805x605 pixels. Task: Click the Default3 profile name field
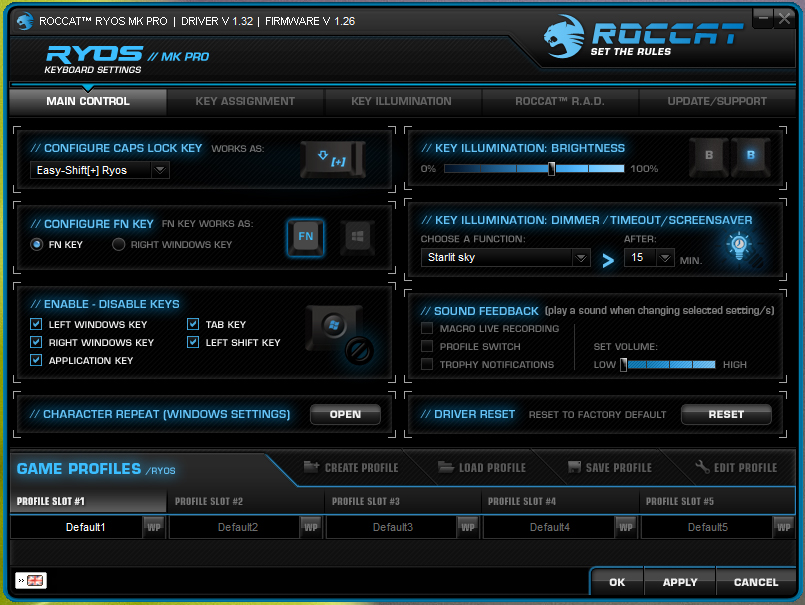[x=392, y=527]
